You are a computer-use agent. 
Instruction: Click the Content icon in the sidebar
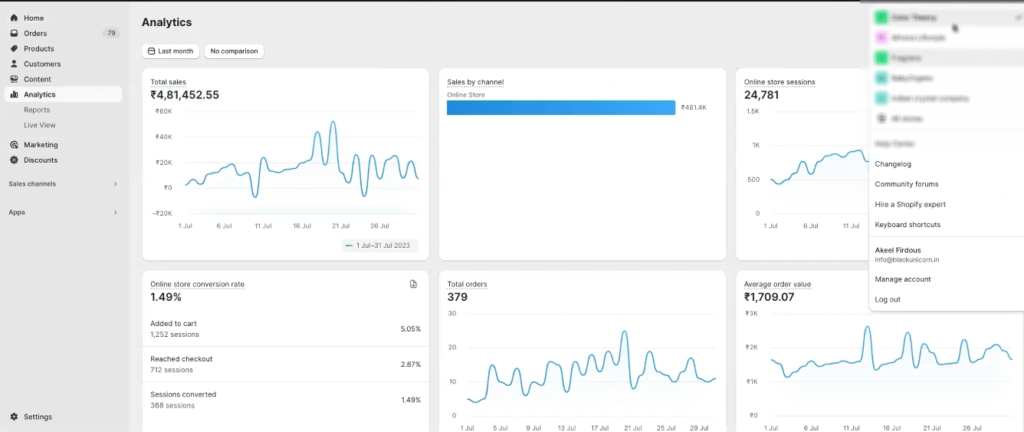pyautogui.click(x=14, y=79)
